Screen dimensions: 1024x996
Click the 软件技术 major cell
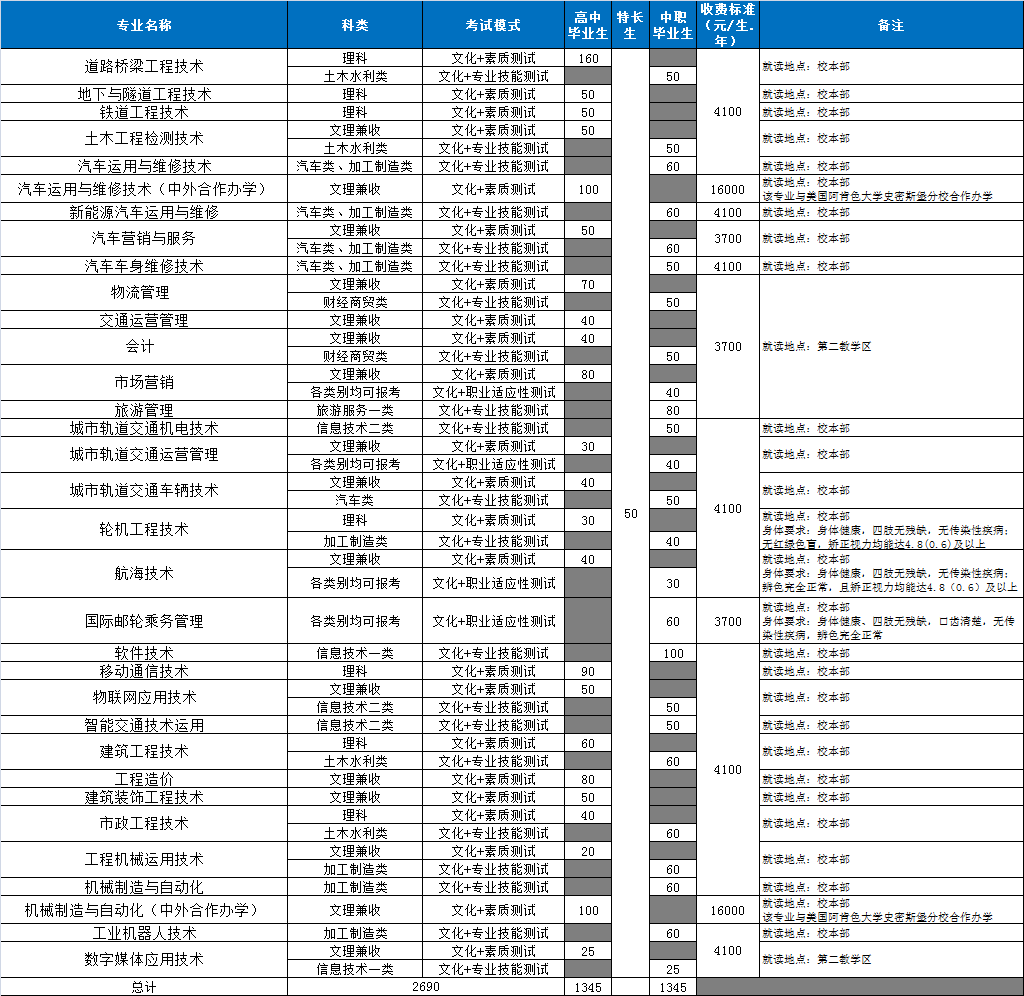143,653
